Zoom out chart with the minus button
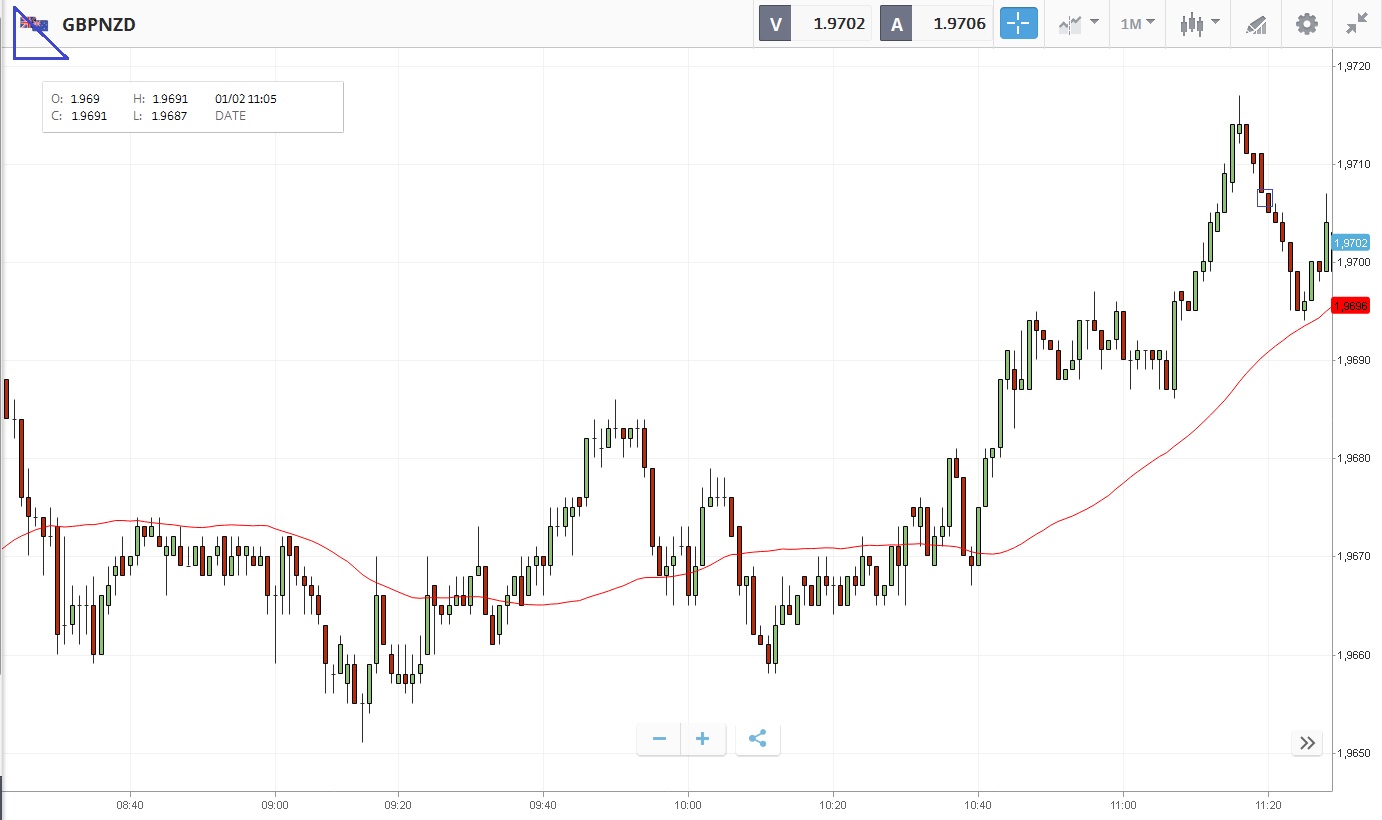1382x820 pixels. 659,739
